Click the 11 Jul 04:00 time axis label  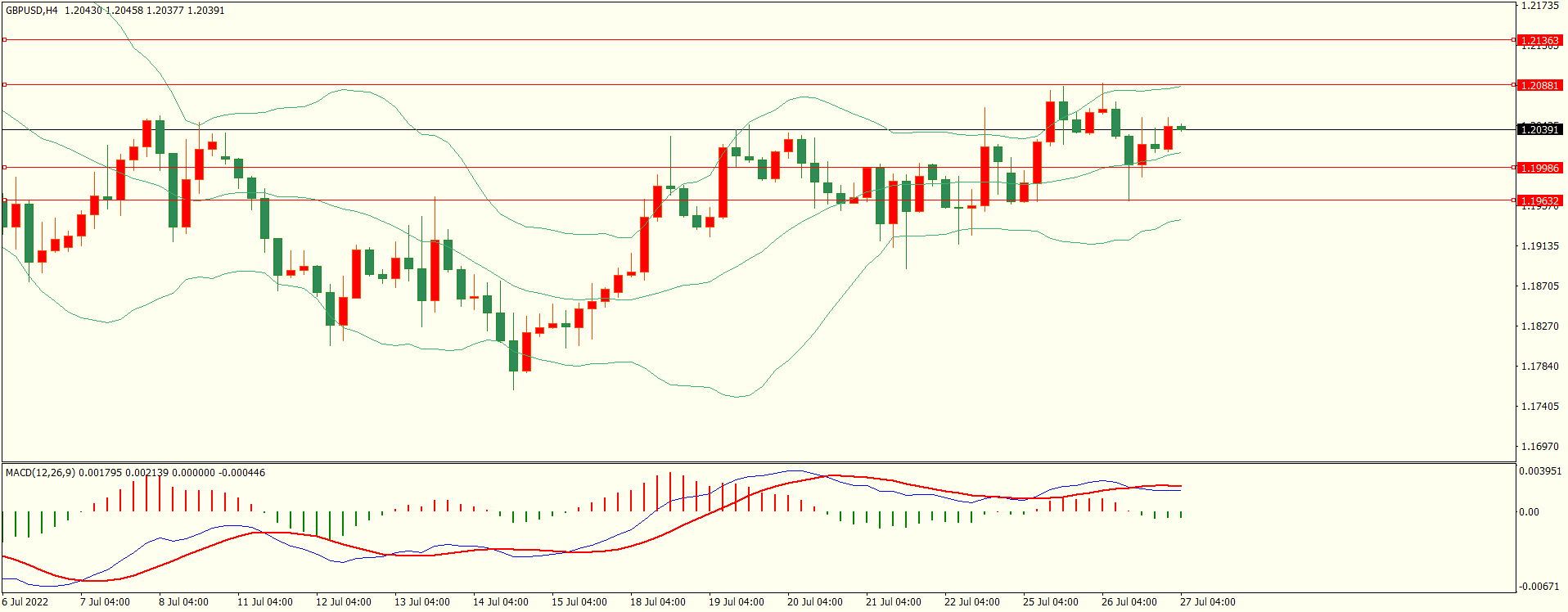(x=264, y=602)
